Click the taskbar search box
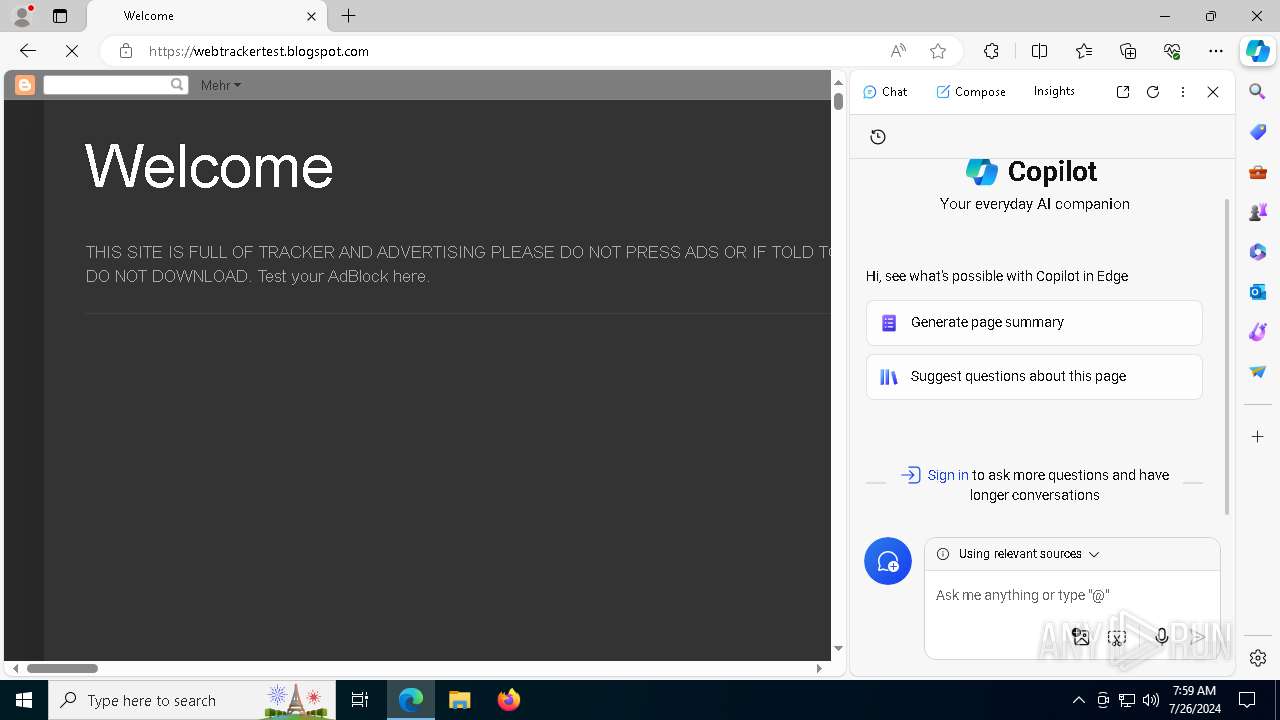The height and width of the screenshot is (720, 1280). (192, 700)
